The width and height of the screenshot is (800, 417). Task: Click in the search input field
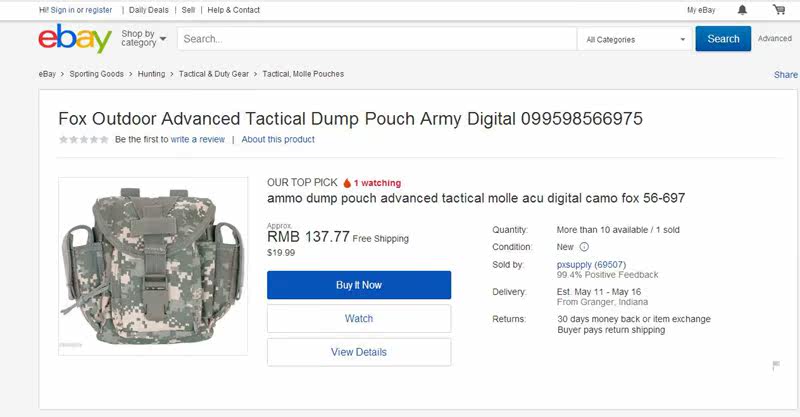[377, 39]
